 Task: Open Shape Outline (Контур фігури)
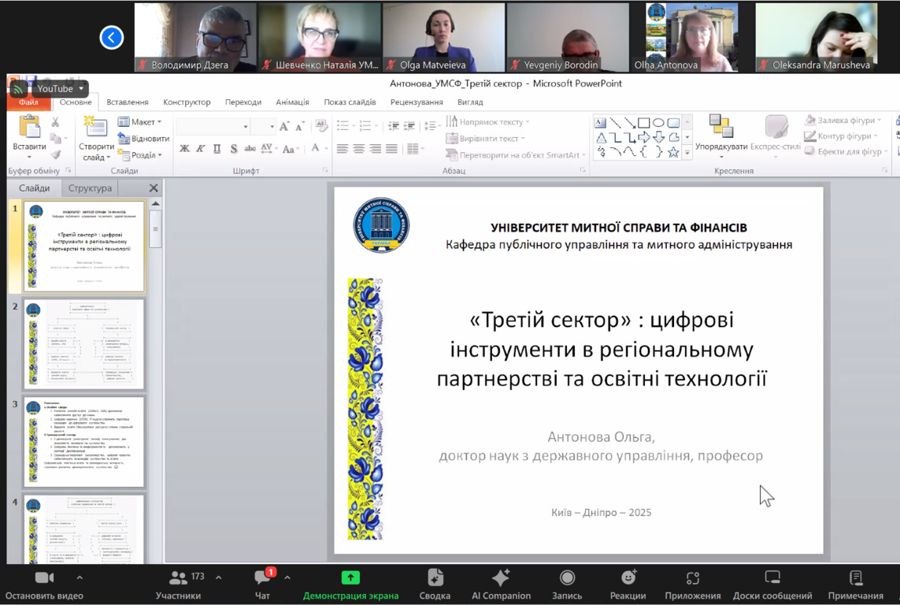(841, 136)
